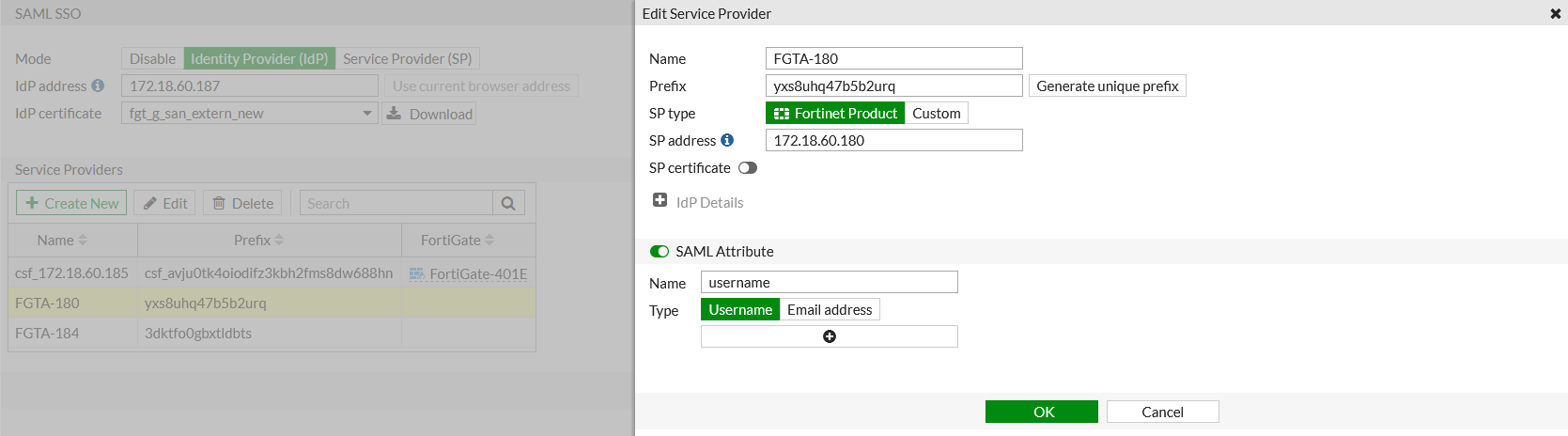Click Generate unique prefix button

coord(1107,86)
